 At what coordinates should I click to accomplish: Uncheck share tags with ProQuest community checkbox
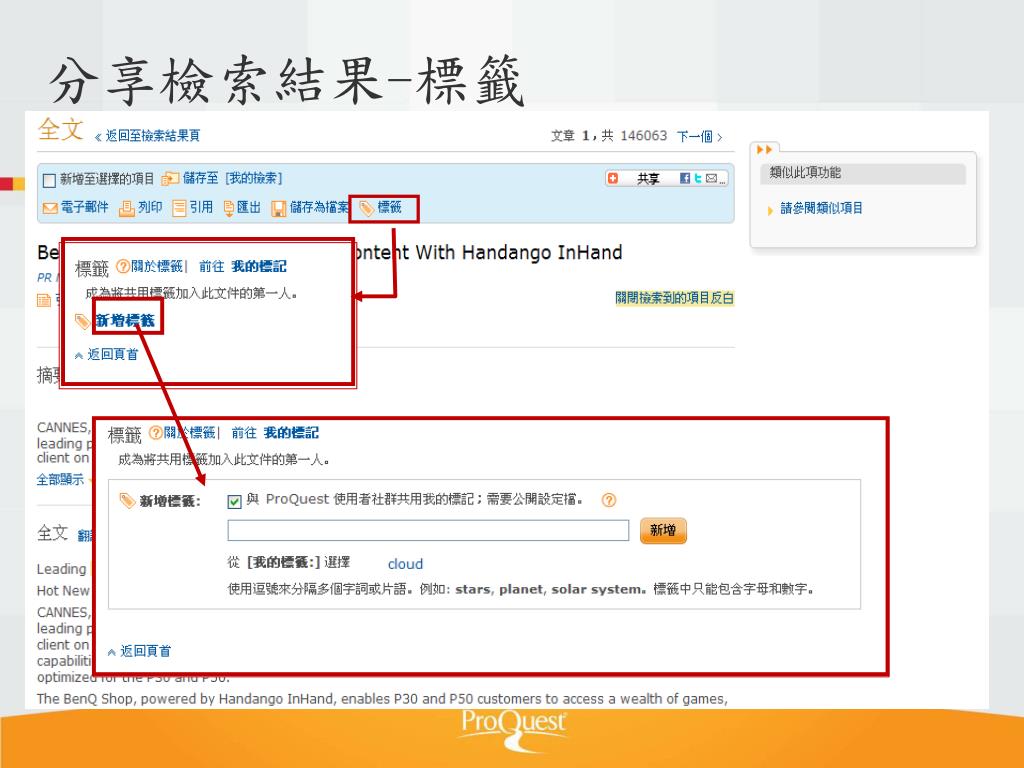(234, 501)
